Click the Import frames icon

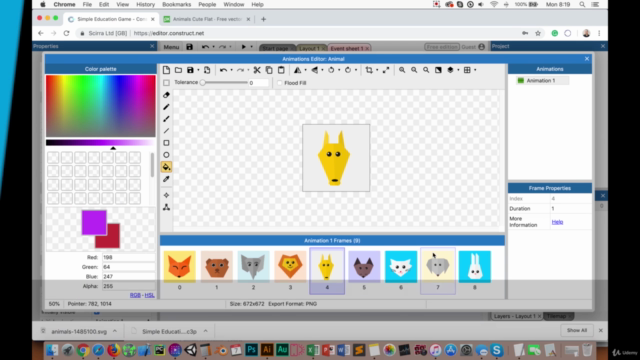click(x=207, y=70)
